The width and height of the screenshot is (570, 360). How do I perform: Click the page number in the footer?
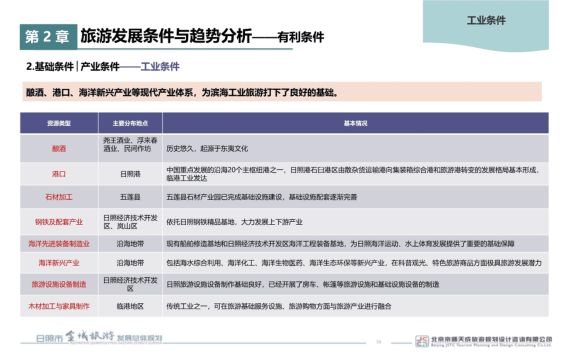[x=378, y=342]
